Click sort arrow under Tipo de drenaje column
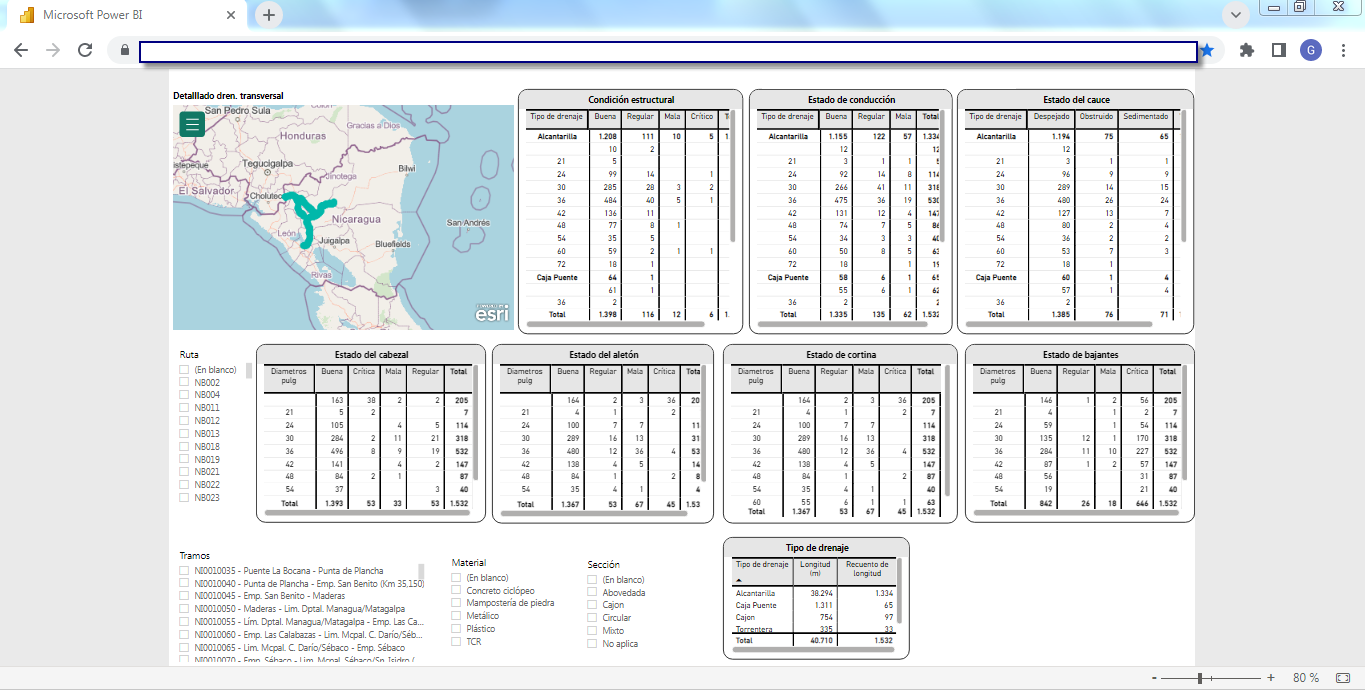This screenshot has height=690, width=1365. [x=739, y=580]
